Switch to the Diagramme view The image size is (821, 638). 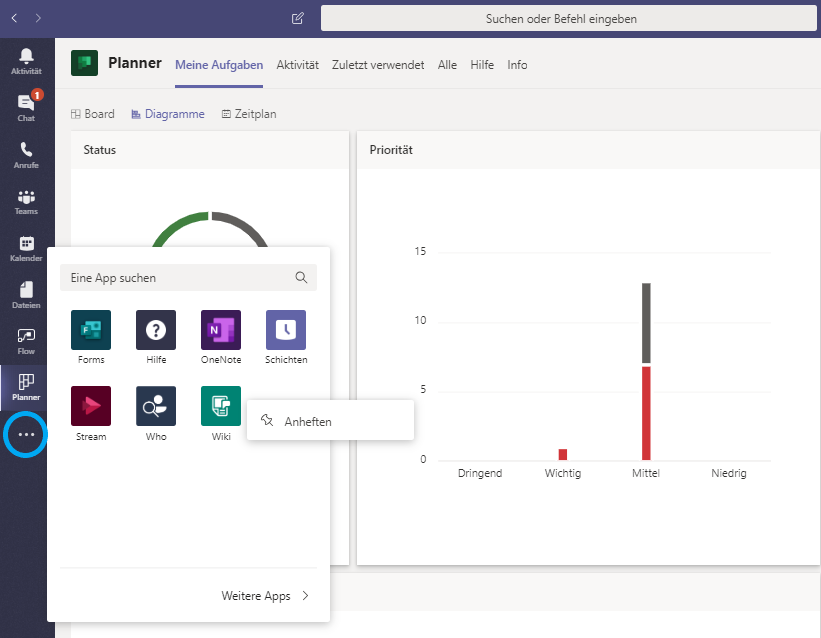pyautogui.click(x=168, y=114)
